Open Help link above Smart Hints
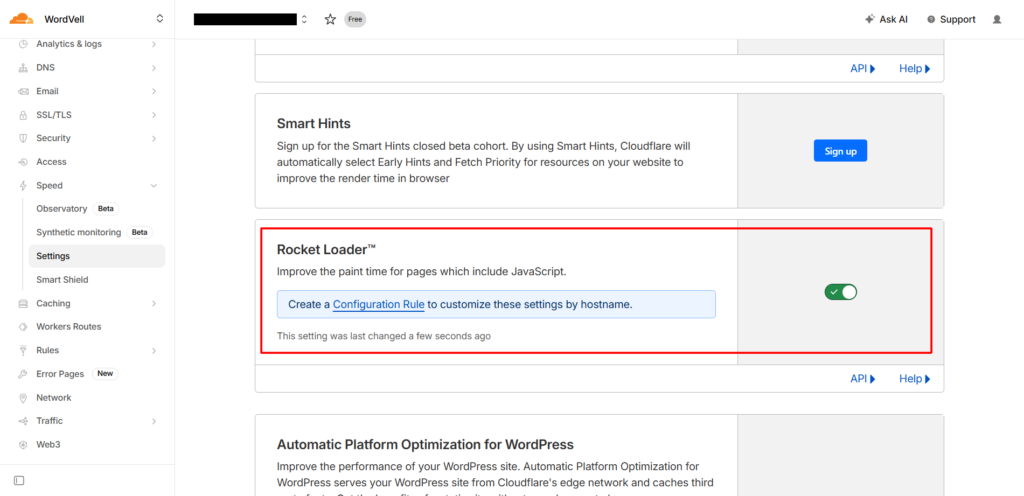 coord(914,69)
